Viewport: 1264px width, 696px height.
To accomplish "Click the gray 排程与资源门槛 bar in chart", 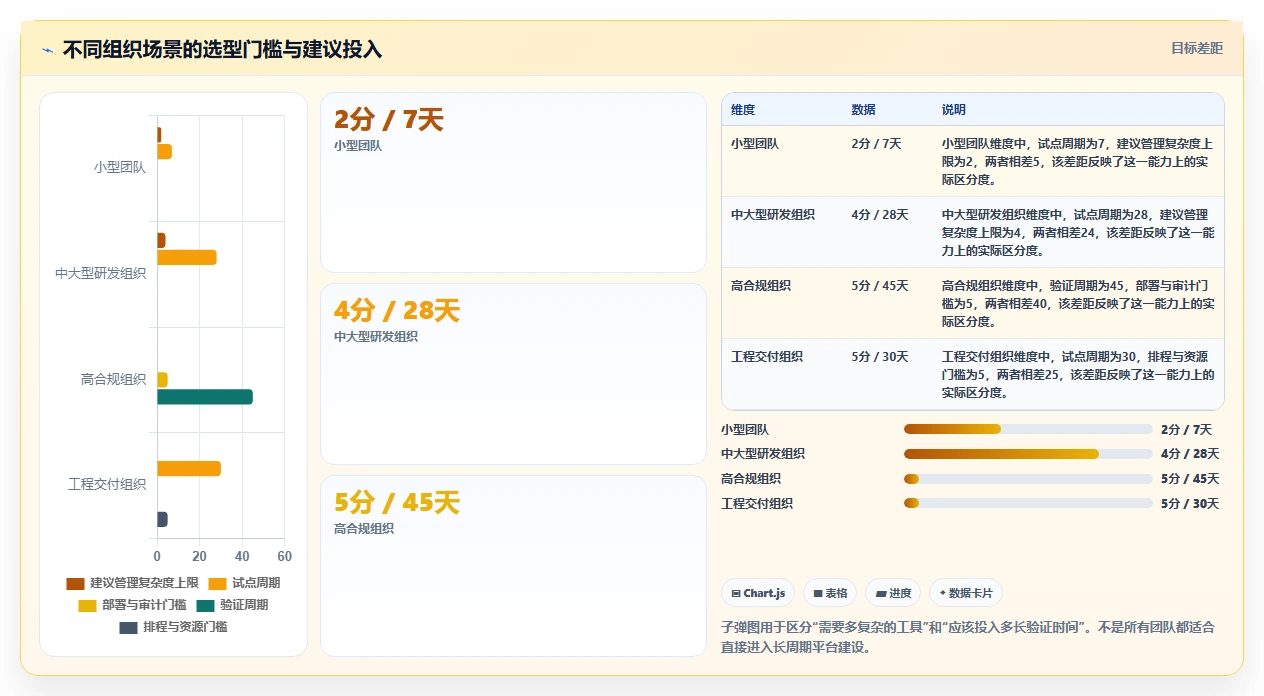I will [x=162, y=519].
